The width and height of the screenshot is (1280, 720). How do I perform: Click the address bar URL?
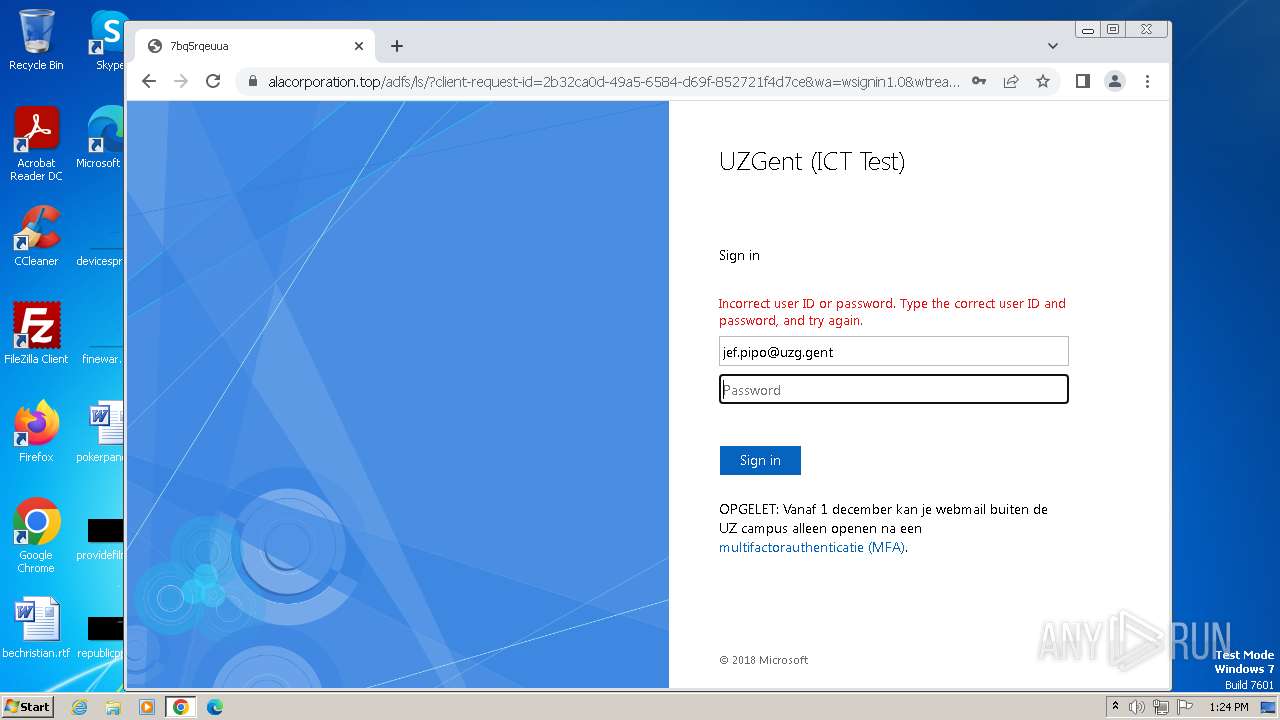[x=614, y=81]
